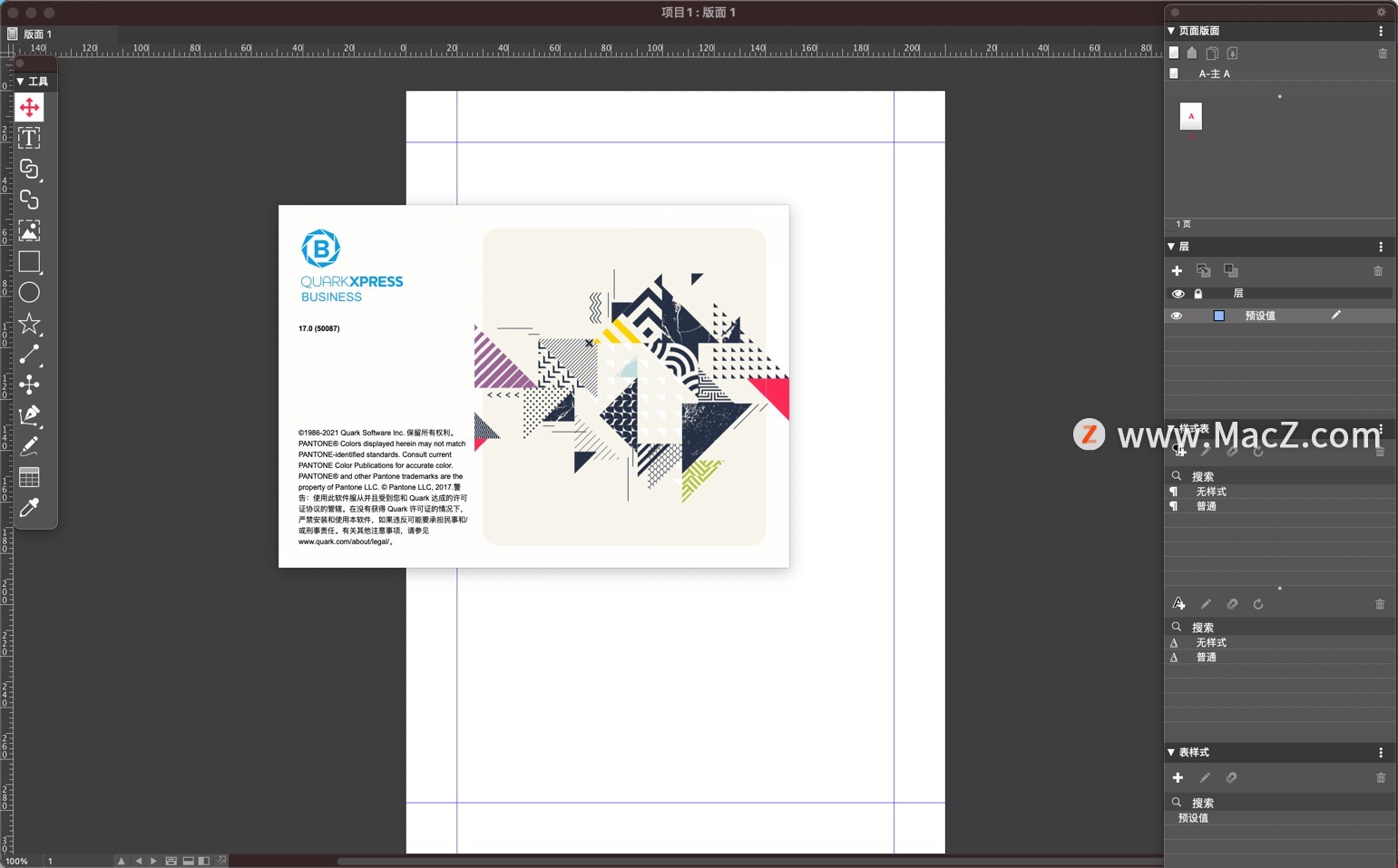Collapse the 工具 toolbox palette
The image size is (1398, 868).
point(20,82)
